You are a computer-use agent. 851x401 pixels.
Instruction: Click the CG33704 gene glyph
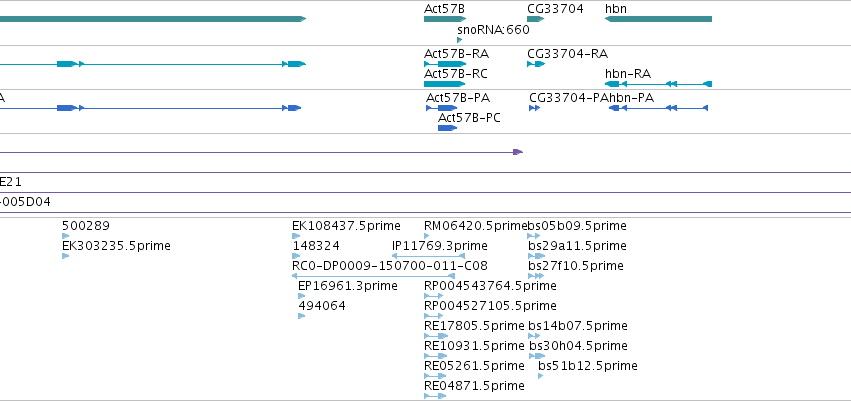coord(536,19)
